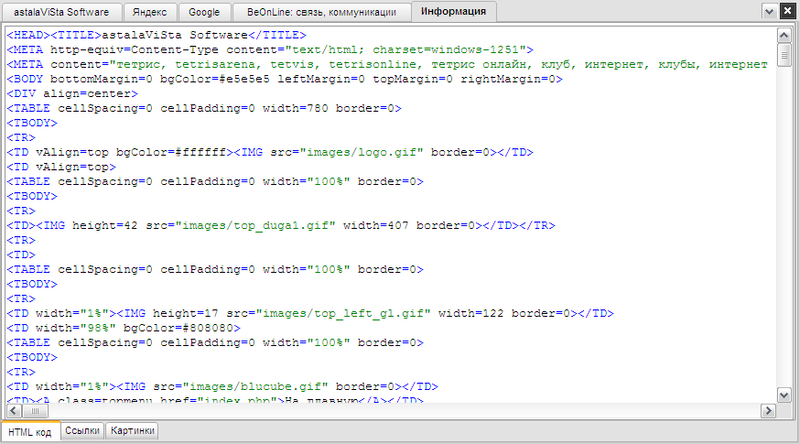Close the current tab with the X button
Image resolution: width=800 pixels, height=444 pixels.
787,11
